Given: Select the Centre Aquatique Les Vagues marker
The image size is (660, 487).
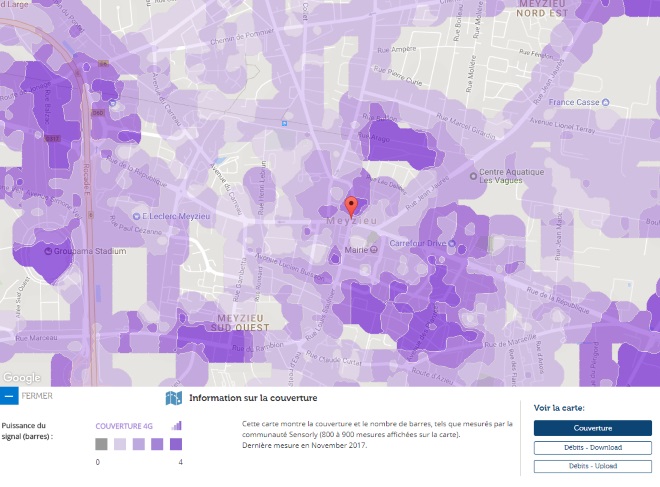Looking at the screenshot, I should 471,176.
